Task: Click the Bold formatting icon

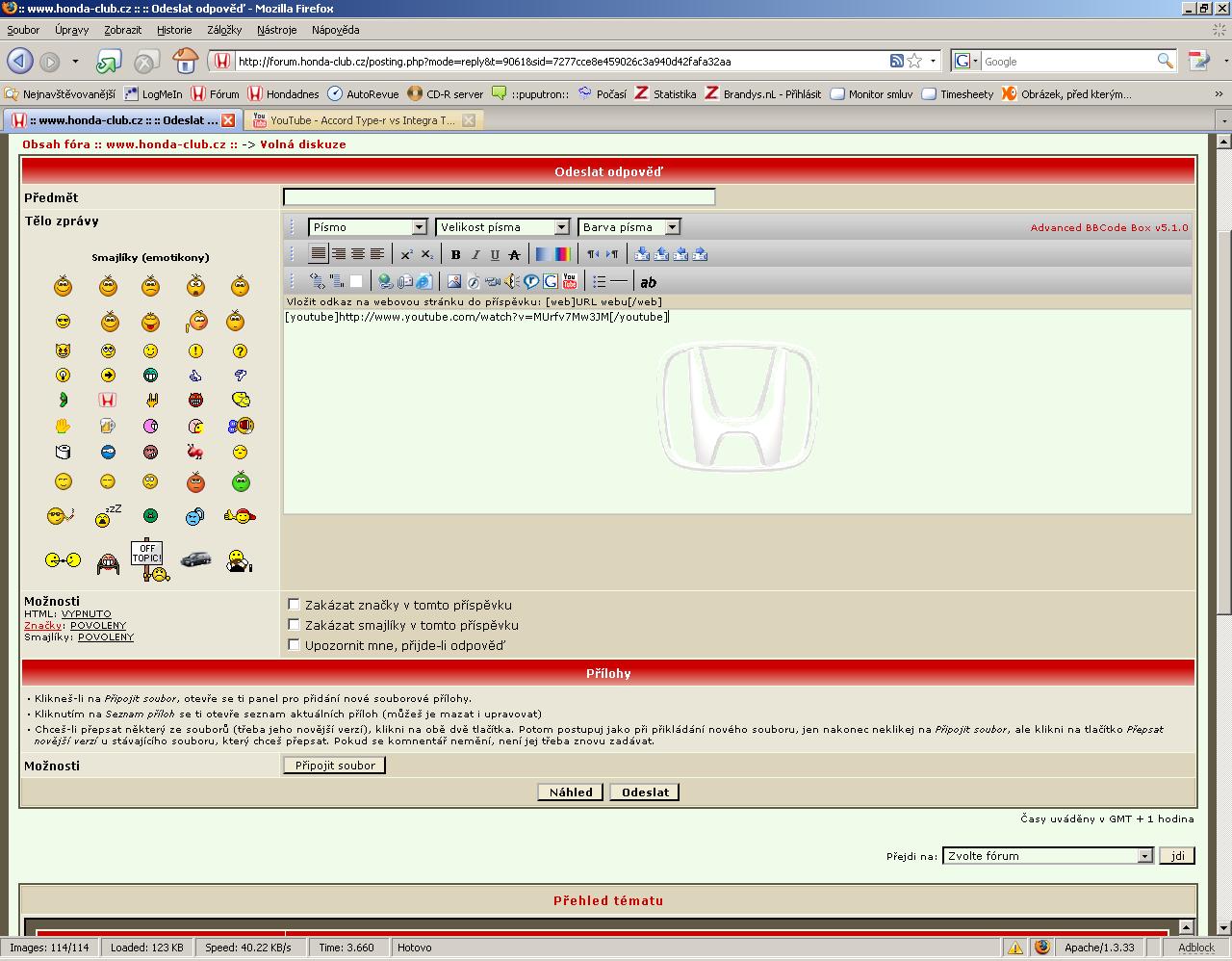Action: 455,255
